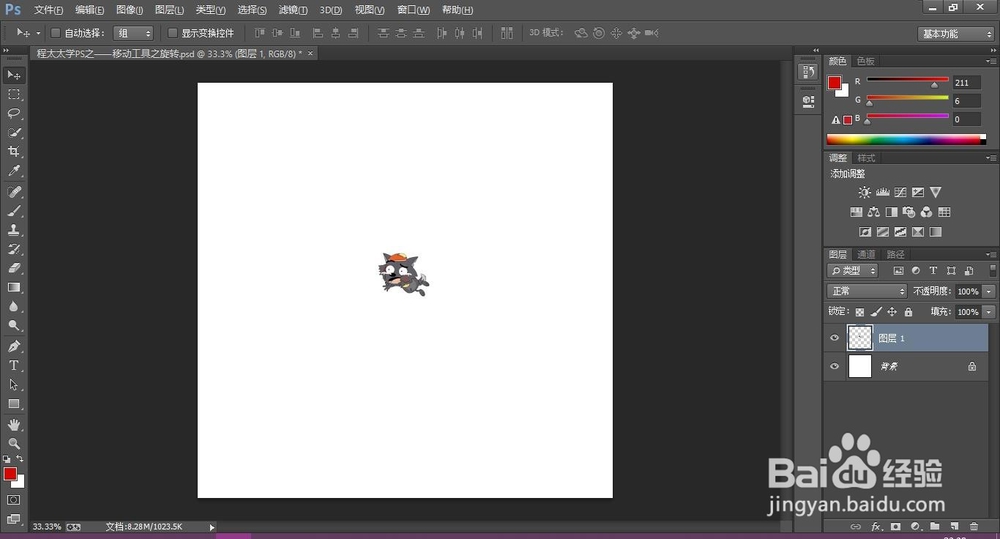Open the blend mode 正常 dropdown

[867, 291]
